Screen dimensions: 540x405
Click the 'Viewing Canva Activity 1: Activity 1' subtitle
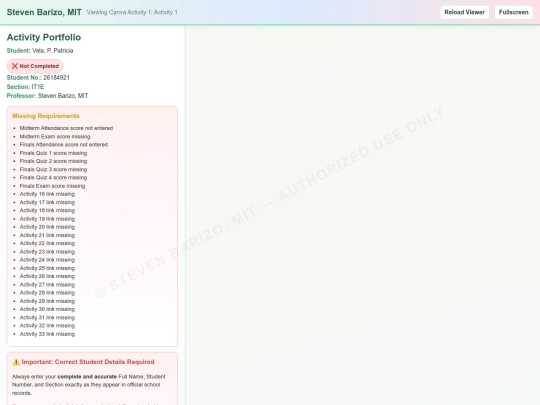tap(132, 12)
